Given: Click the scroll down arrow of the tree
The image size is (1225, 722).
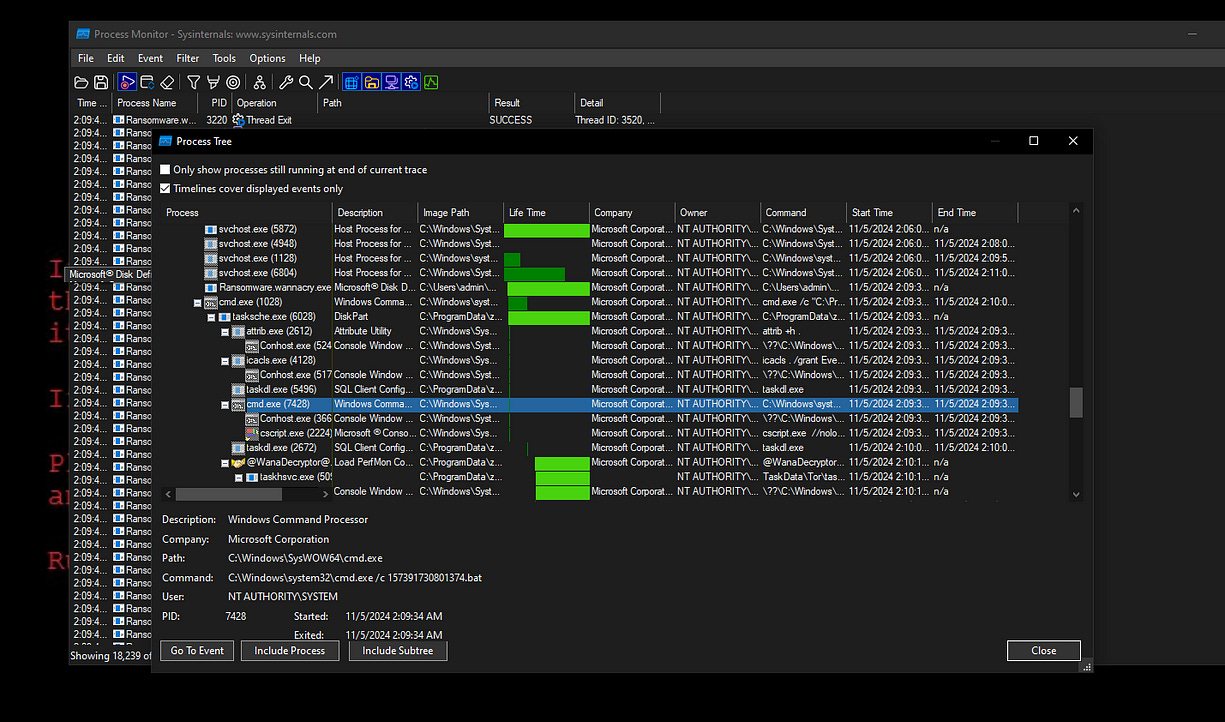Looking at the screenshot, I should [x=1076, y=494].
